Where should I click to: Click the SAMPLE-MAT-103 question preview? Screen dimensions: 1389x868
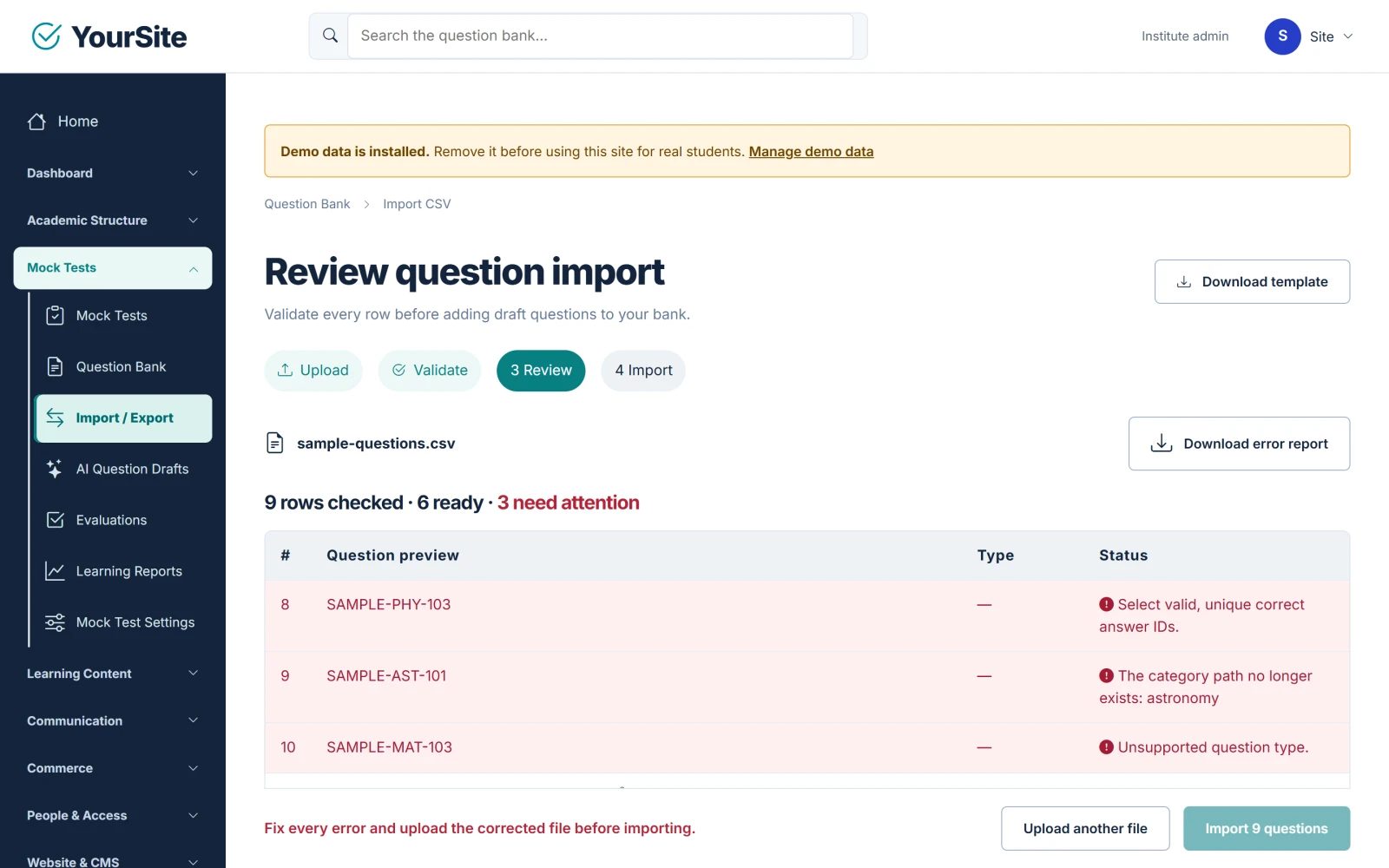pos(390,746)
